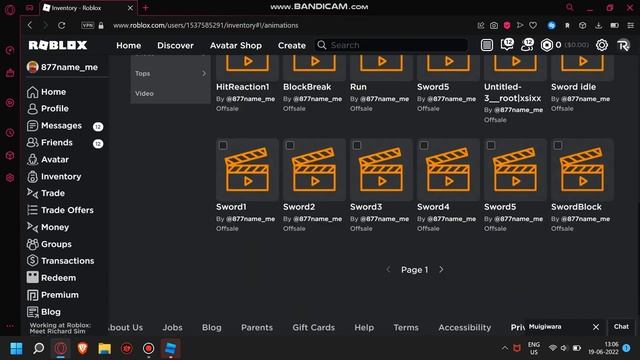Open the messages notification icon in header
This screenshot has height=360, width=640.
click(x=507, y=44)
